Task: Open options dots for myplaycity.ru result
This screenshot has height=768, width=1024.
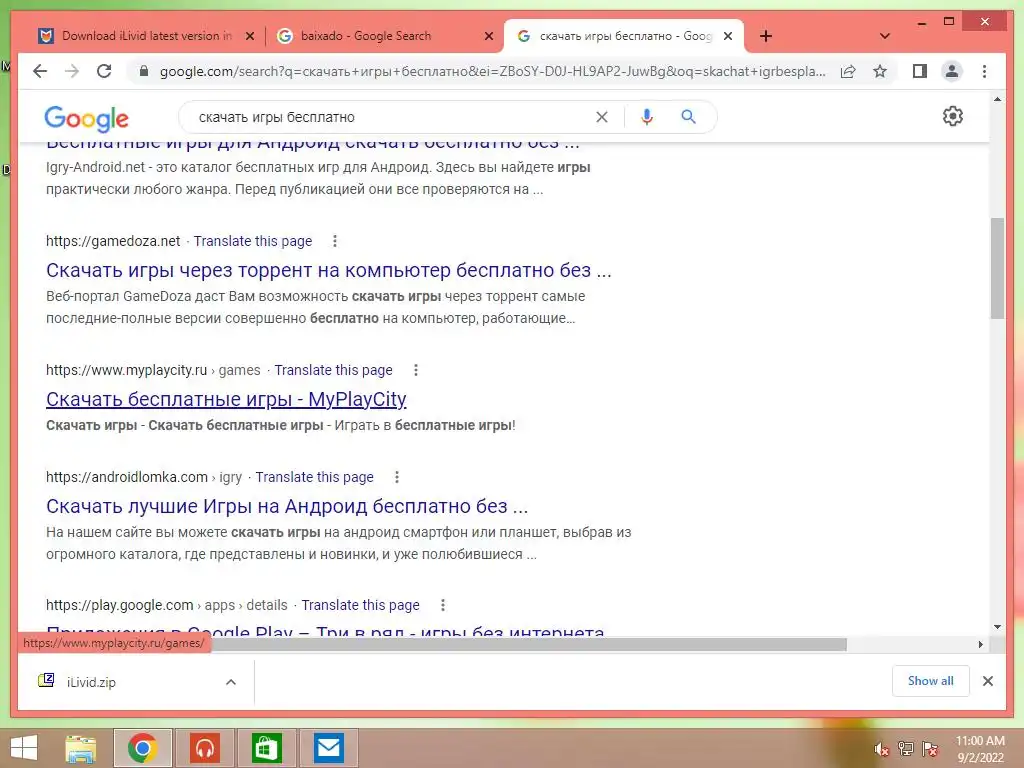Action: coord(416,370)
